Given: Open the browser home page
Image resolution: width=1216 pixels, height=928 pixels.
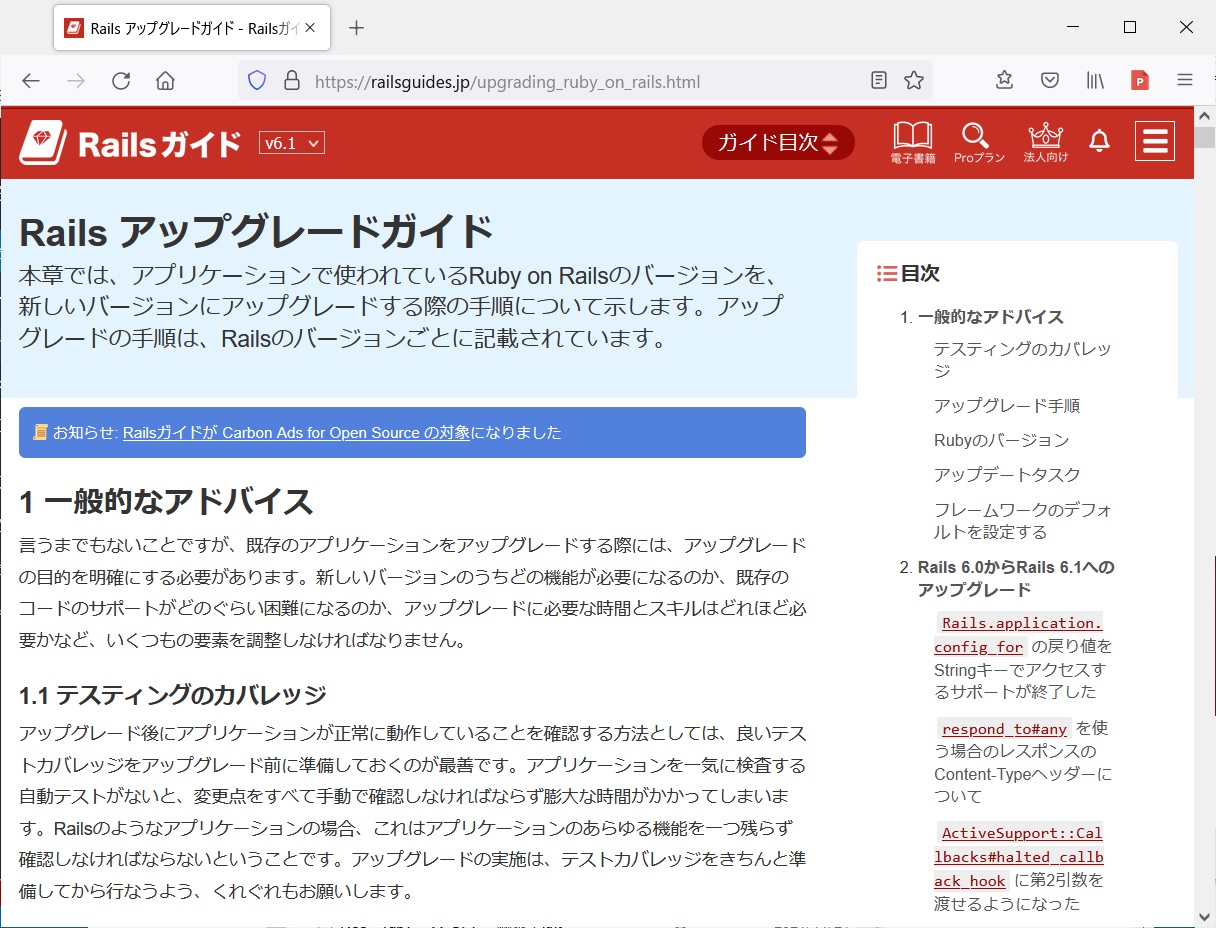Looking at the screenshot, I should [x=166, y=81].
